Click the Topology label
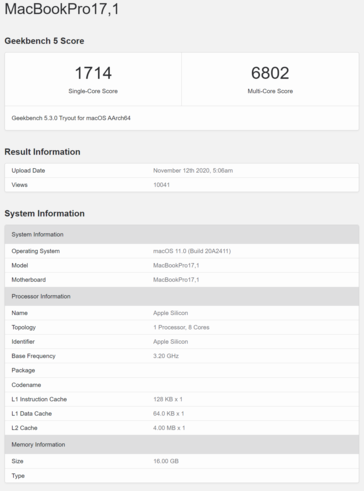This screenshot has height=491, width=364. [x=24, y=327]
